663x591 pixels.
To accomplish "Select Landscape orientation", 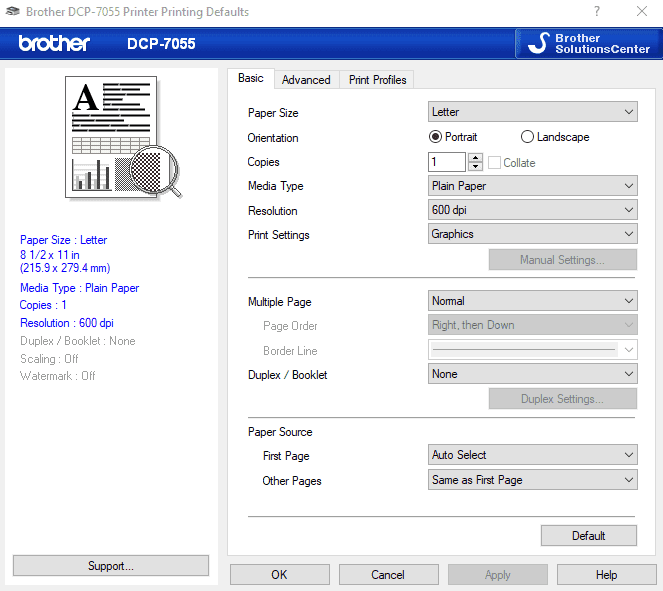I will [x=527, y=137].
